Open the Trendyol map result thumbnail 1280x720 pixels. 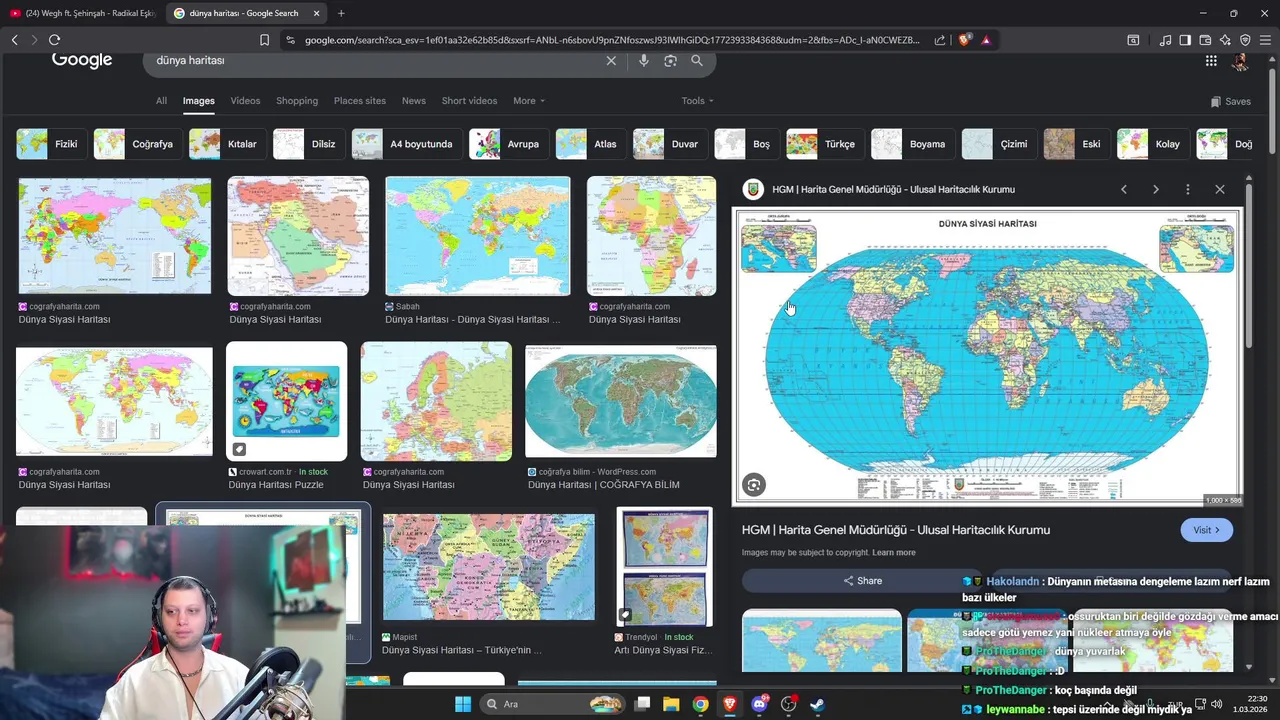coord(665,567)
